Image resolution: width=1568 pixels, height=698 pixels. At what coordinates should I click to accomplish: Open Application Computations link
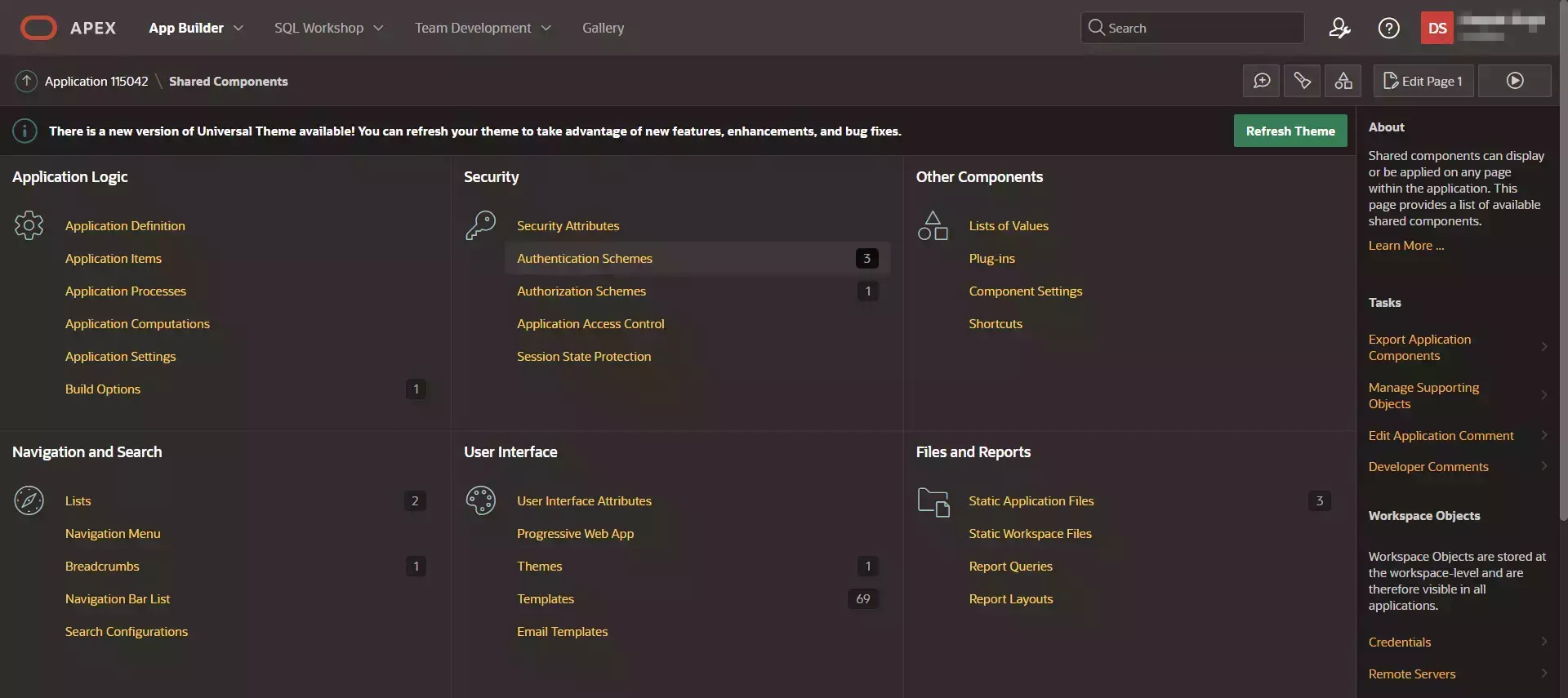pyautogui.click(x=137, y=323)
